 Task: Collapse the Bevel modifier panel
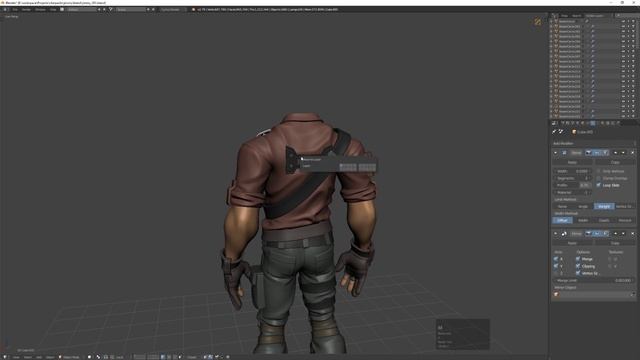tap(555, 153)
